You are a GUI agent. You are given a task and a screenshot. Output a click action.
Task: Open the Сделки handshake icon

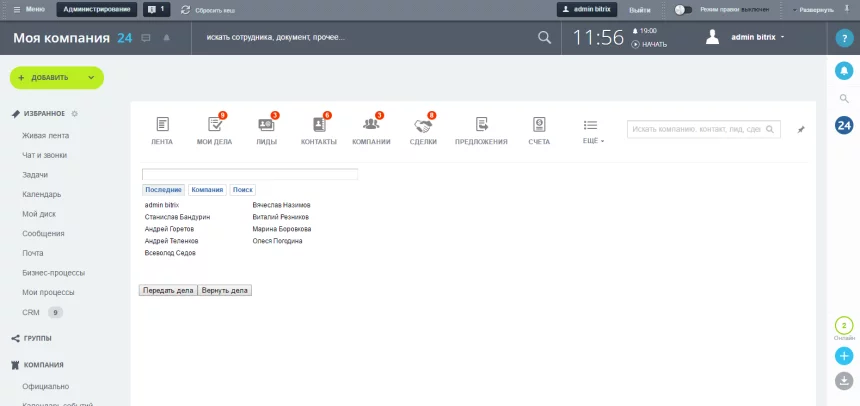423,125
